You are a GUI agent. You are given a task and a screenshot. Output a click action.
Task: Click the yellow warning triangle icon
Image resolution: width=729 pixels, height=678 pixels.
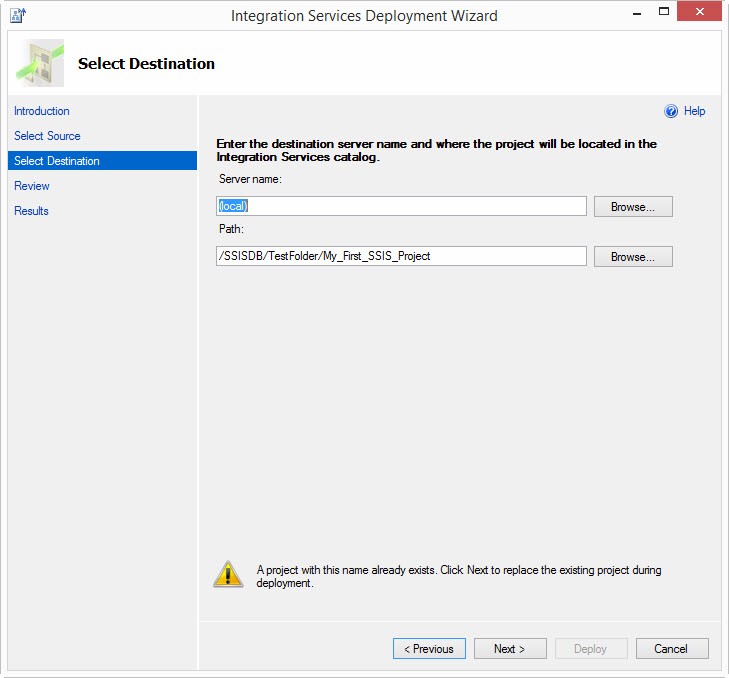tap(229, 573)
